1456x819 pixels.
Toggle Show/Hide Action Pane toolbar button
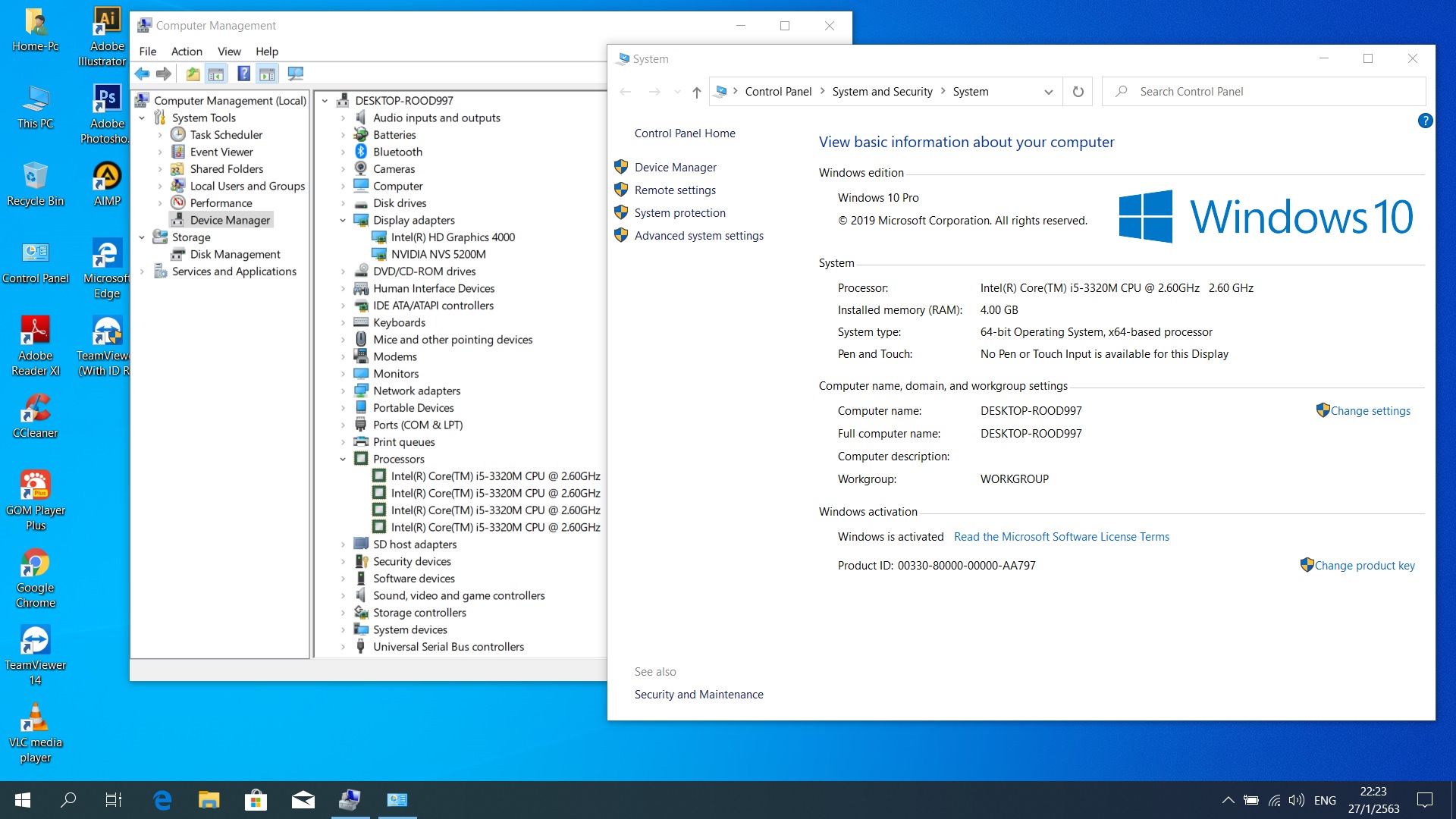[x=267, y=74]
